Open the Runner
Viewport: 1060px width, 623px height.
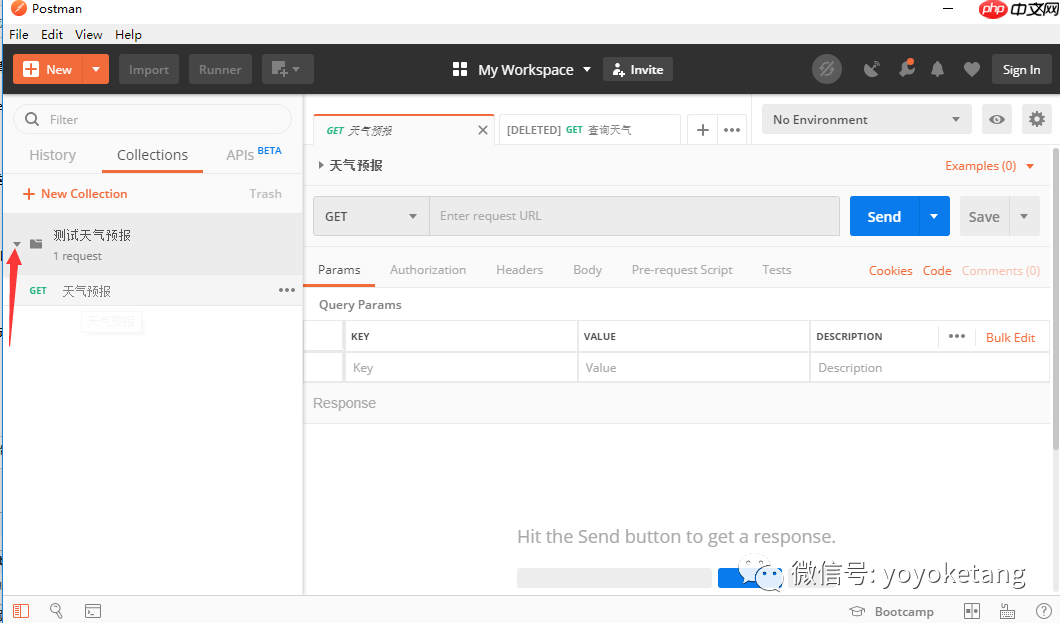[x=220, y=70]
